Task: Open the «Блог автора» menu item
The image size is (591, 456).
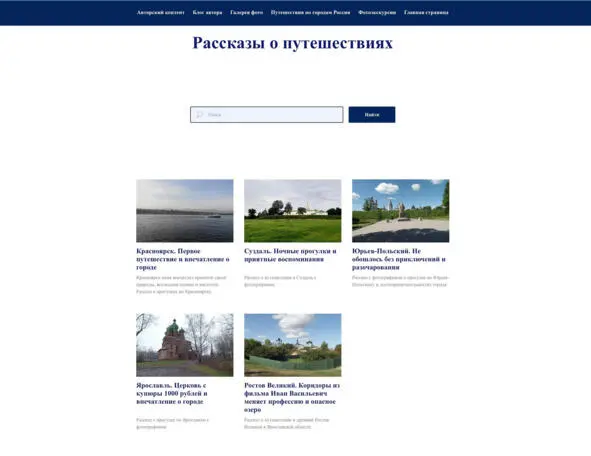Action: point(207,12)
